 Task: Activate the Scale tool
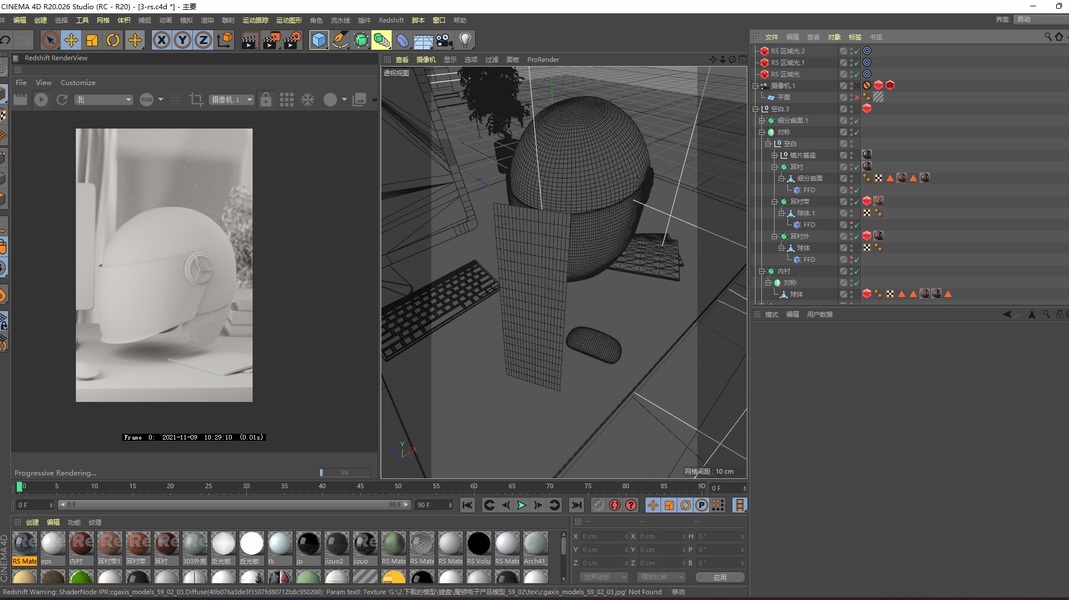pyautogui.click(x=92, y=40)
